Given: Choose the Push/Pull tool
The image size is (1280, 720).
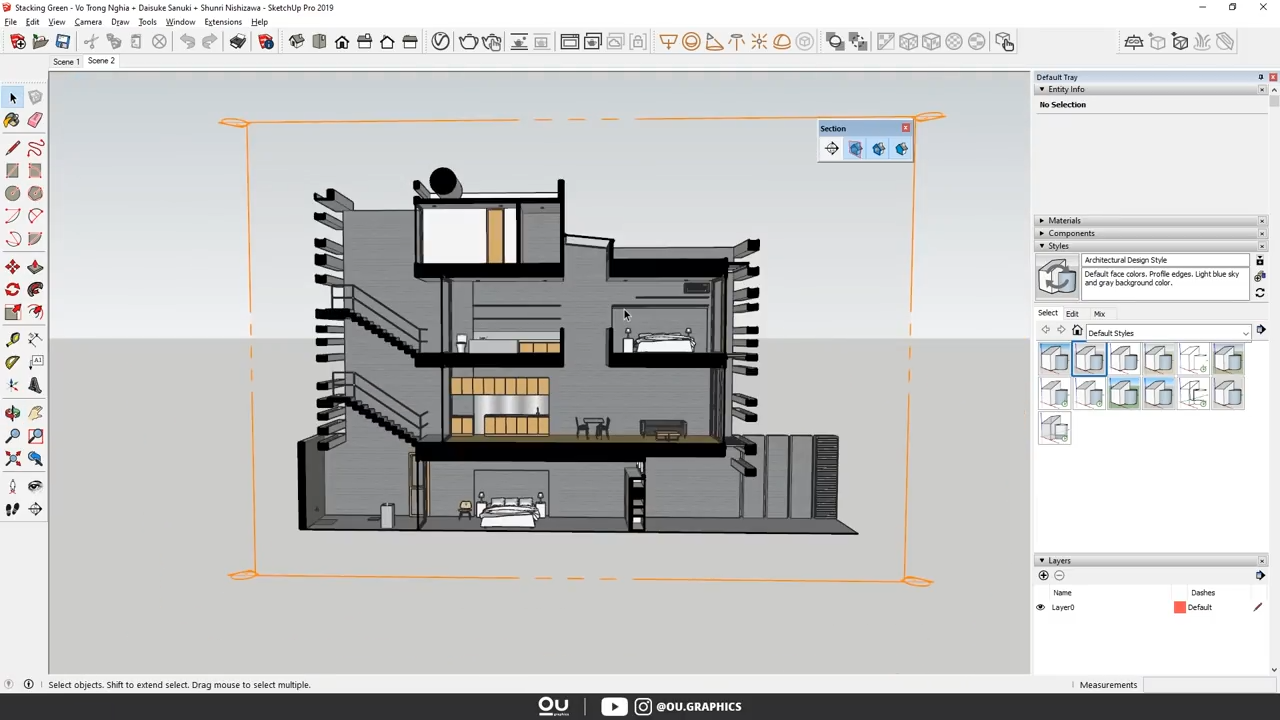Looking at the screenshot, I should (35, 267).
